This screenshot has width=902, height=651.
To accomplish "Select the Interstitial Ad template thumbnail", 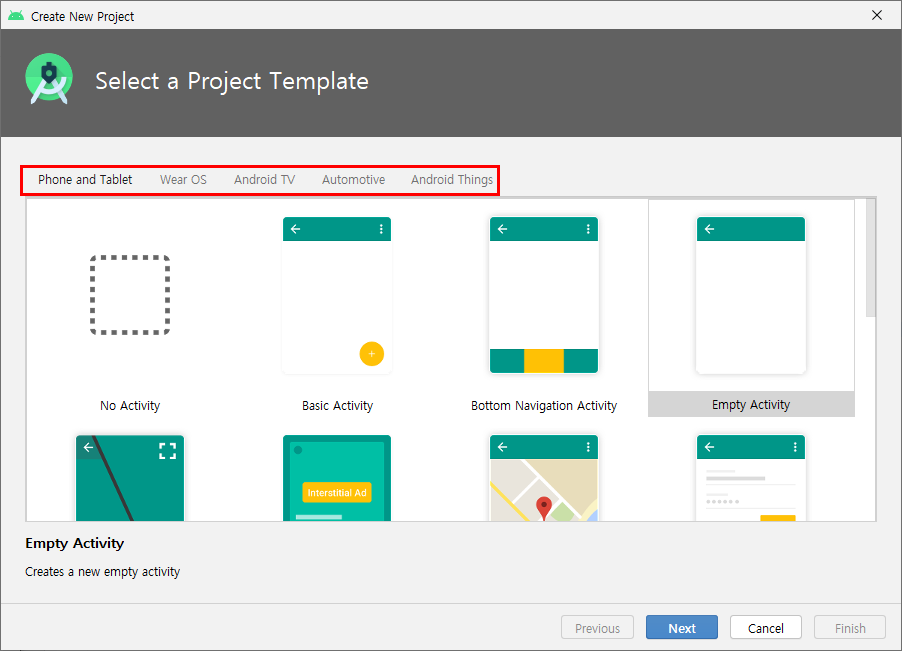I will (x=337, y=478).
